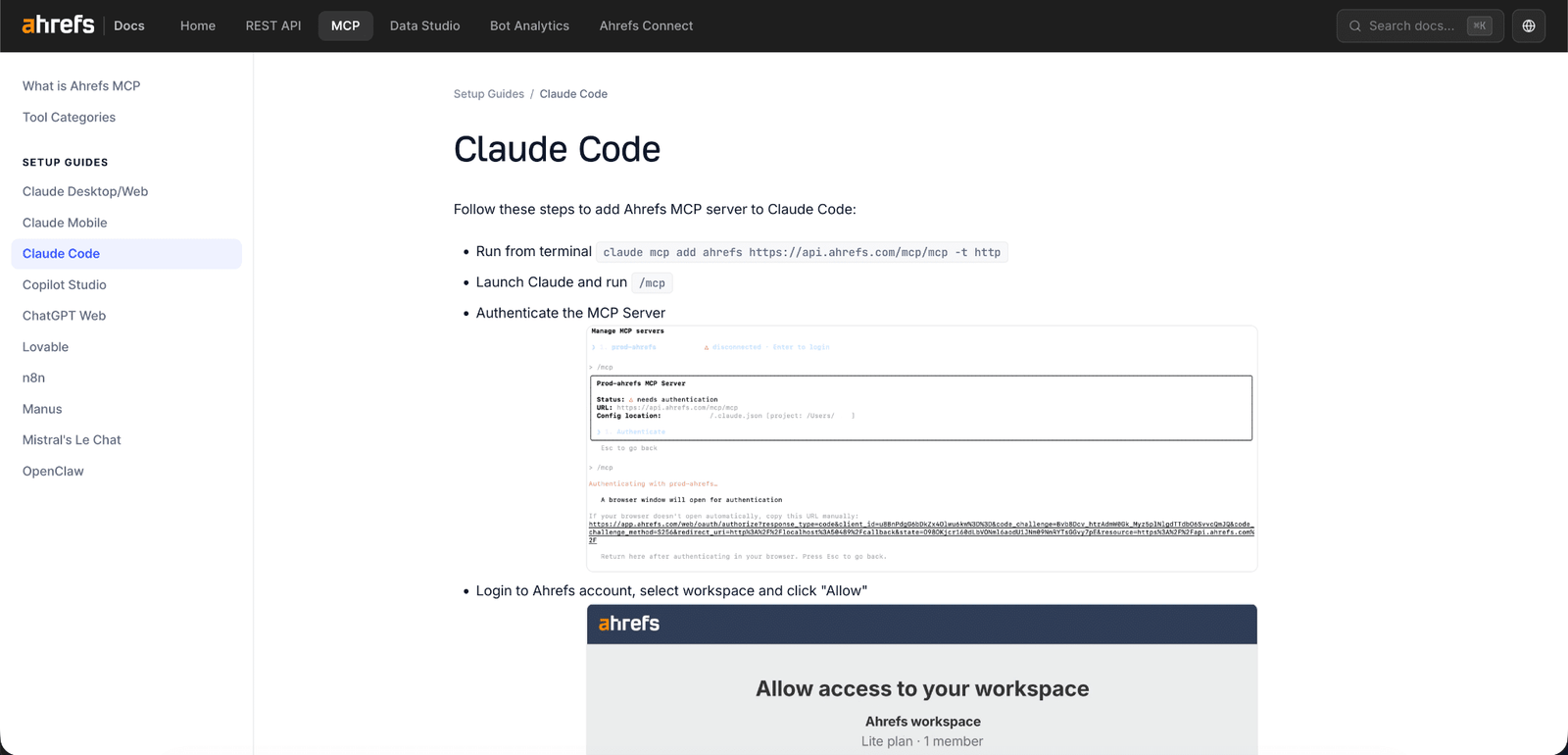Click the SETUP GUIDES section heading
Screen dimensions: 1568x755
pyautogui.click(x=66, y=163)
